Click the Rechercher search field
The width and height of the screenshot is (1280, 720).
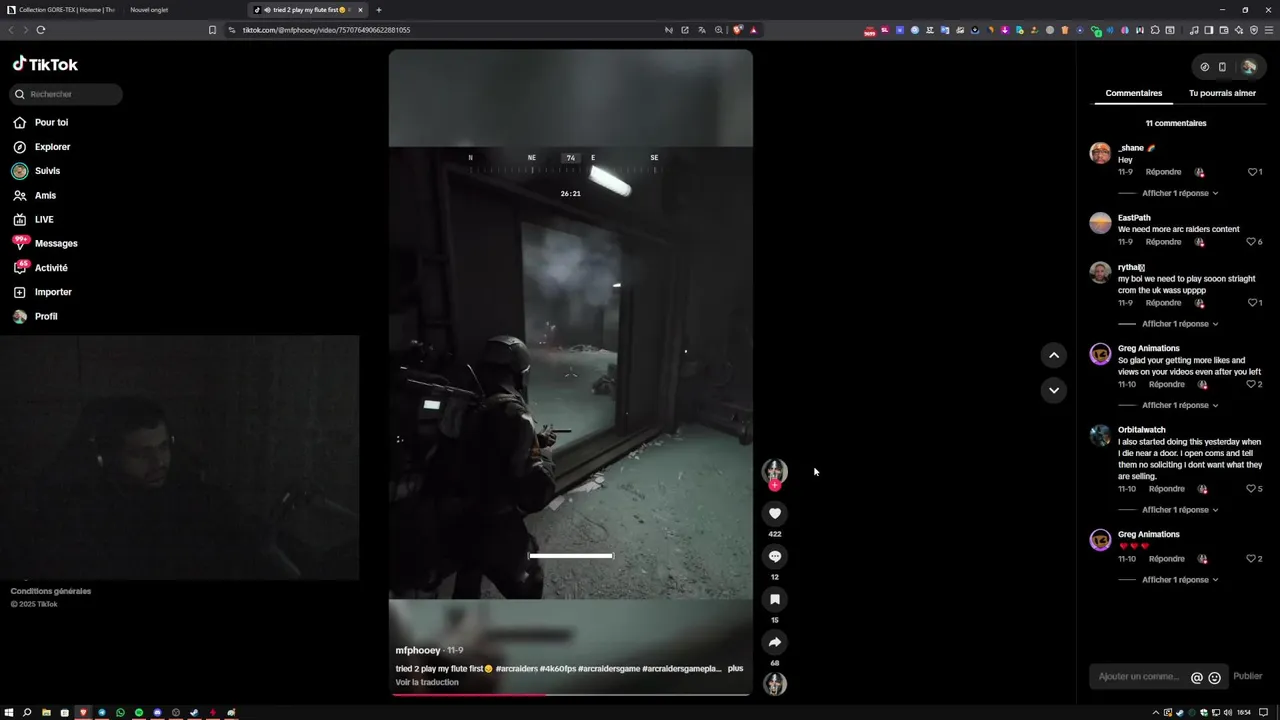point(66,94)
